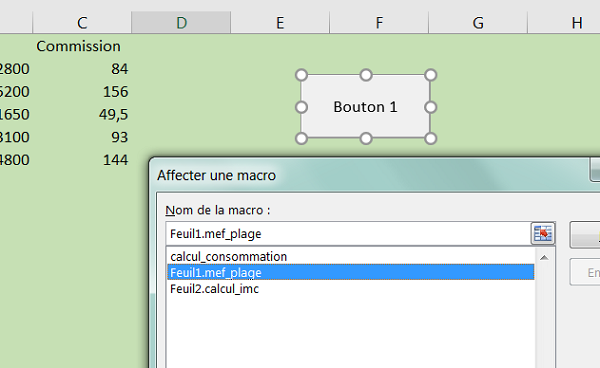Click the left-middle resize handle of Bouton 1
The height and width of the screenshot is (368, 600).
(302, 107)
